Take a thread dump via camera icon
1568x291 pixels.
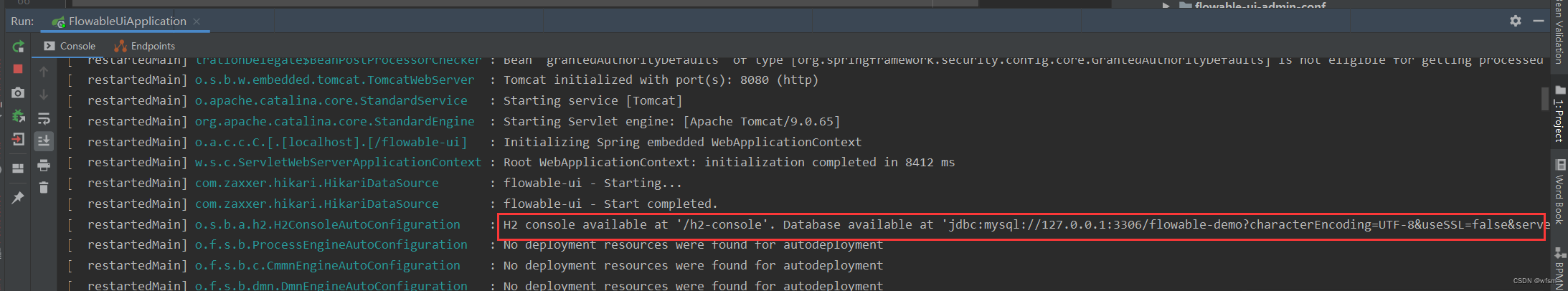[18, 92]
